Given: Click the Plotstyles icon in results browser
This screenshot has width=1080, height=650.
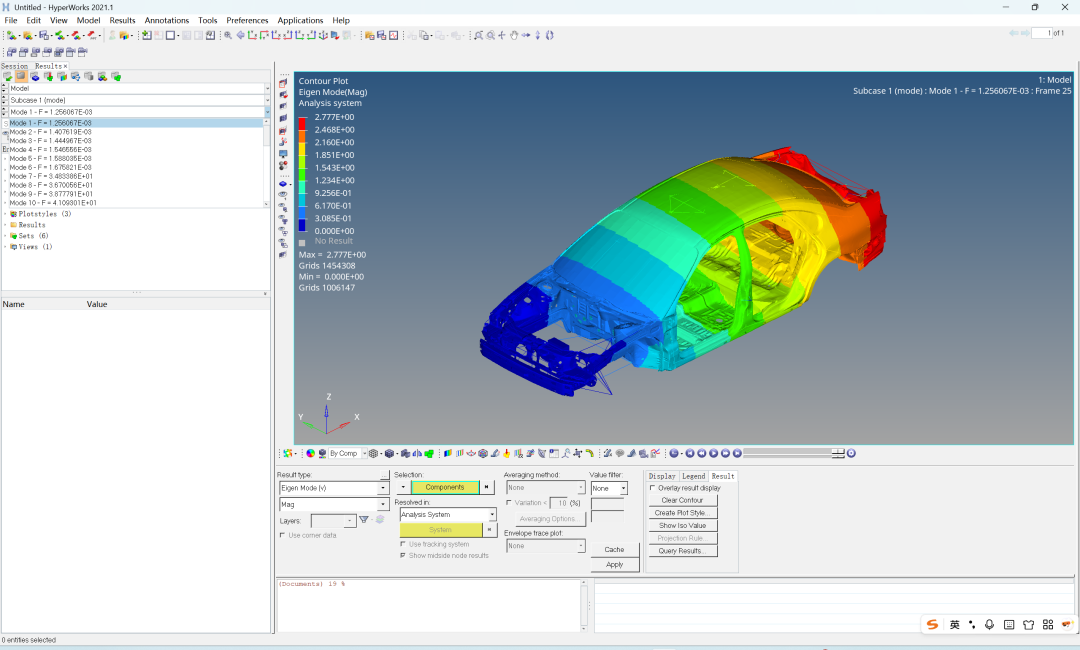Looking at the screenshot, I should click(13, 214).
